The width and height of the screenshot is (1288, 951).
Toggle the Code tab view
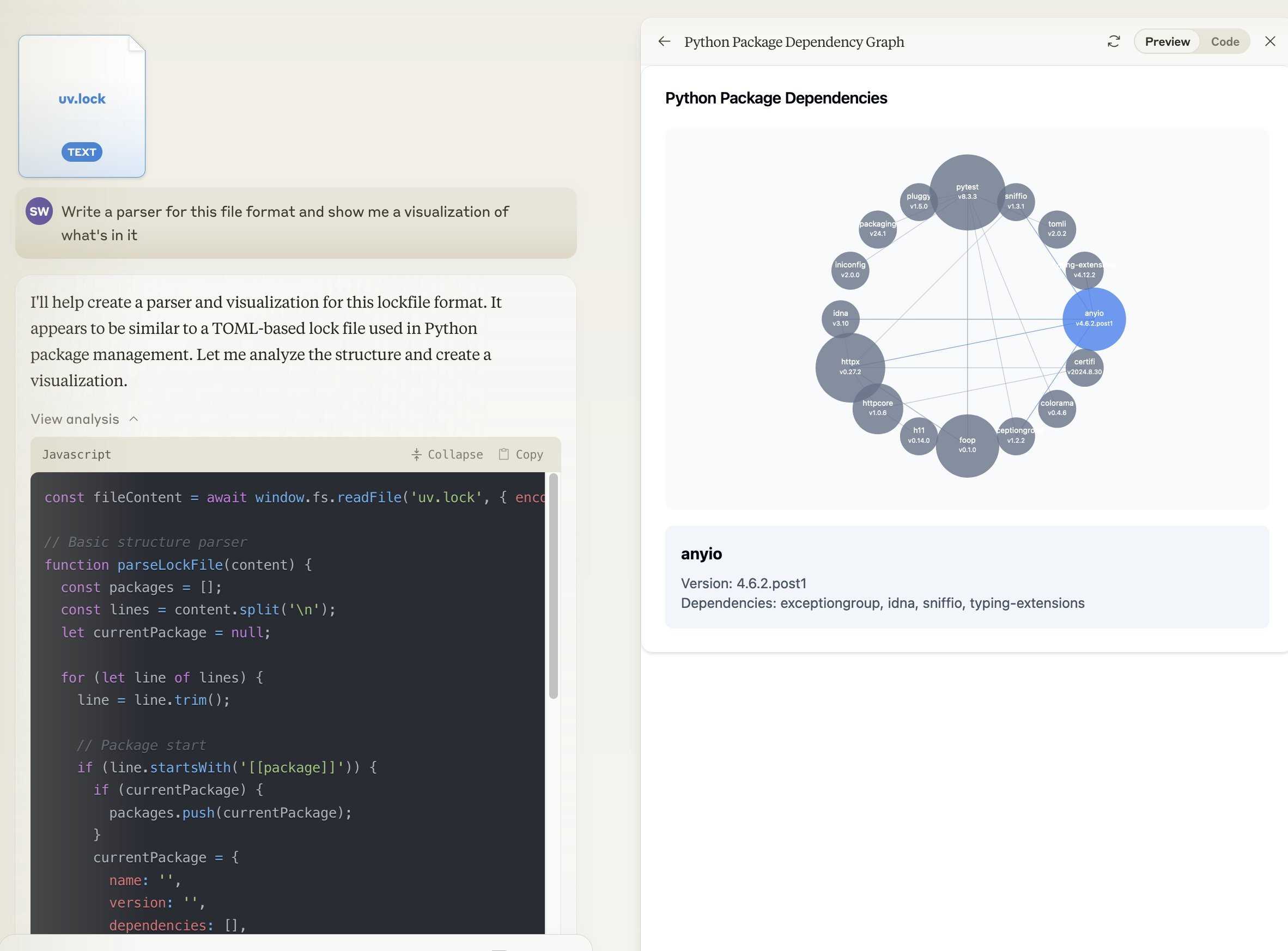coord(1225,41)
